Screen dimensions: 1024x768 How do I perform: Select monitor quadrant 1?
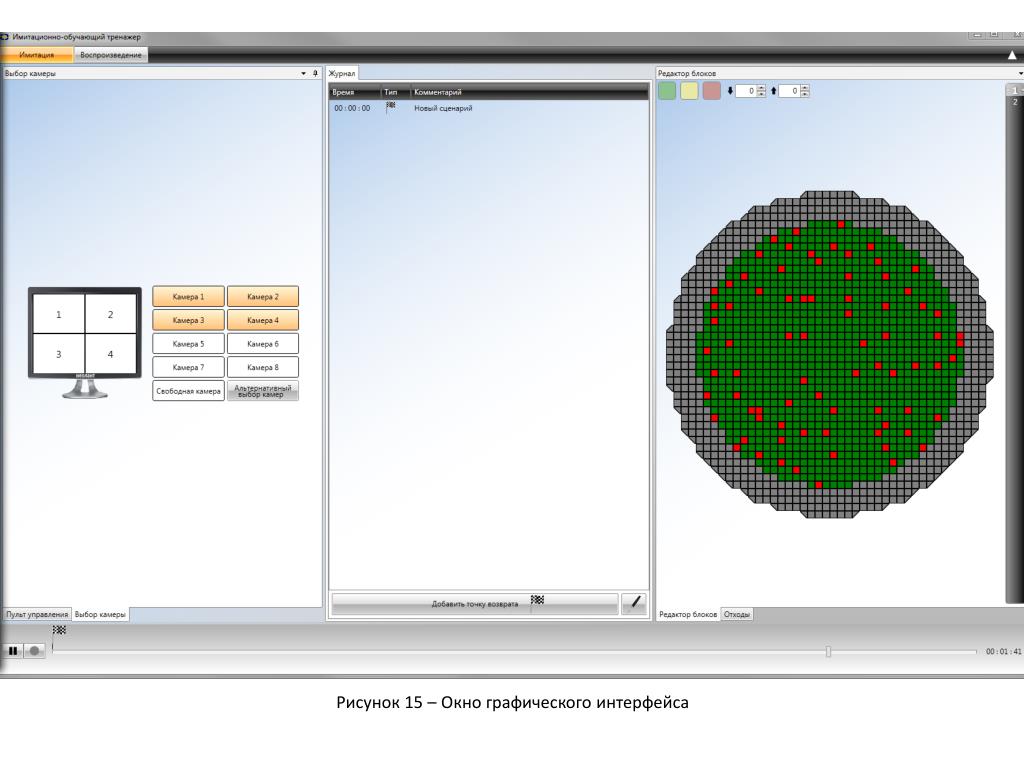59,315
